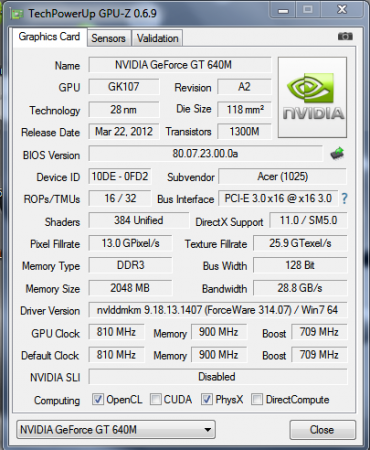Image resolution: width=370 pixels, height=450 pixels.
Task: Click Default Clock row Boost 709 MHz field
Action: (319, 355)
